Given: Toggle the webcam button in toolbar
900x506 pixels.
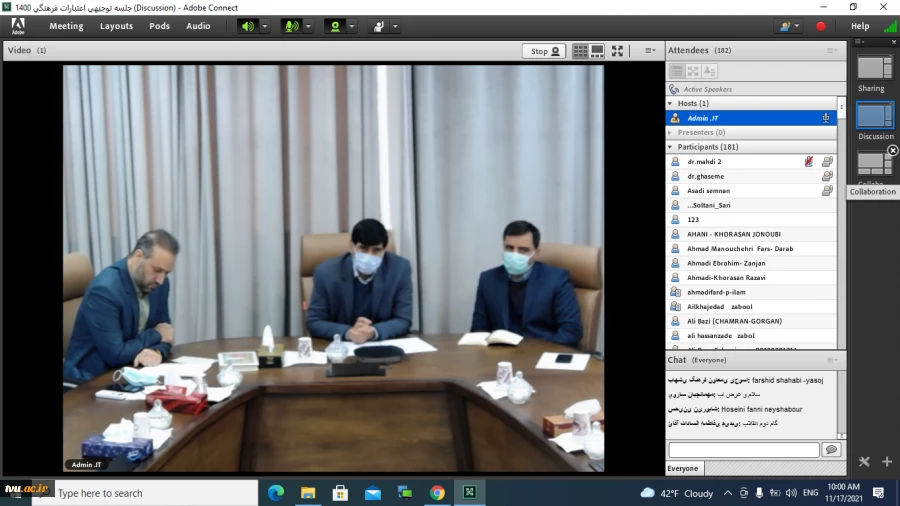Looking at the screenshot, I should click(x=335, y=26).
